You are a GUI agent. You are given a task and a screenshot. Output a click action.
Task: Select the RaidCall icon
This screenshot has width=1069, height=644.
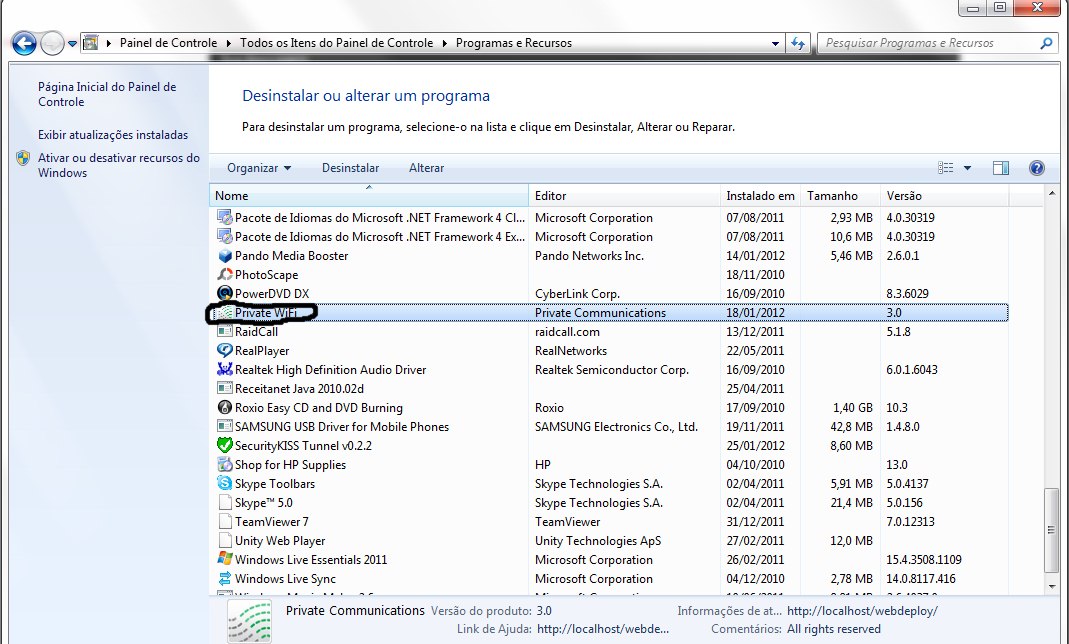click(224, 332)
